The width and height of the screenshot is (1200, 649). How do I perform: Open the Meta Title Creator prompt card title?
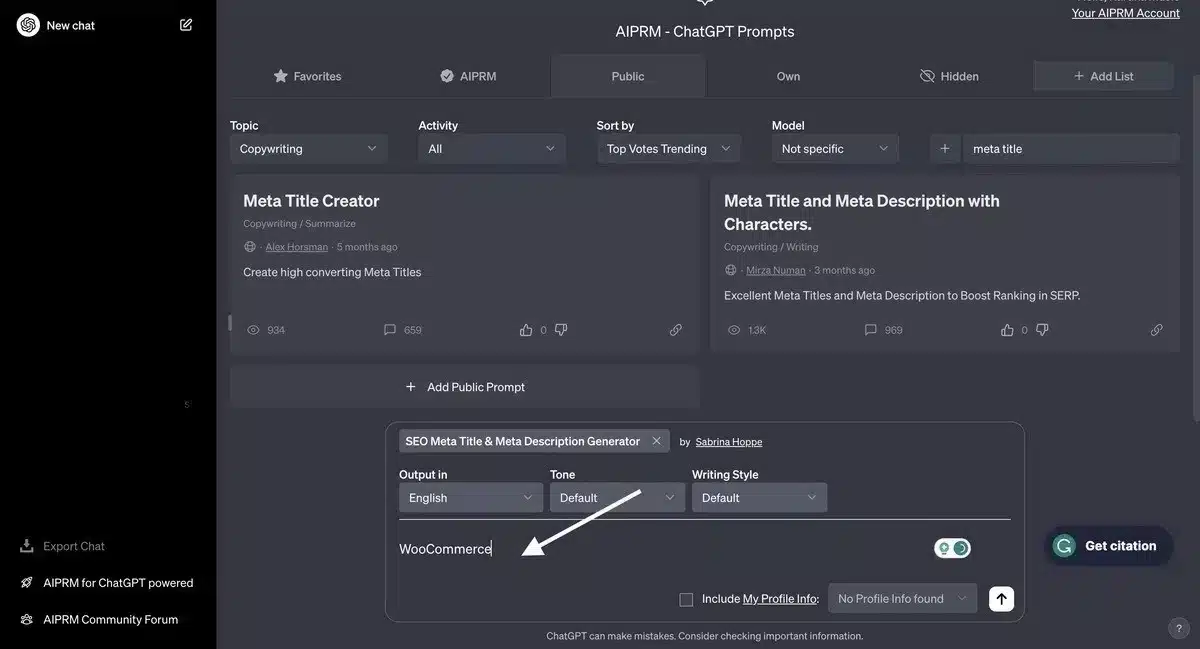311,201
